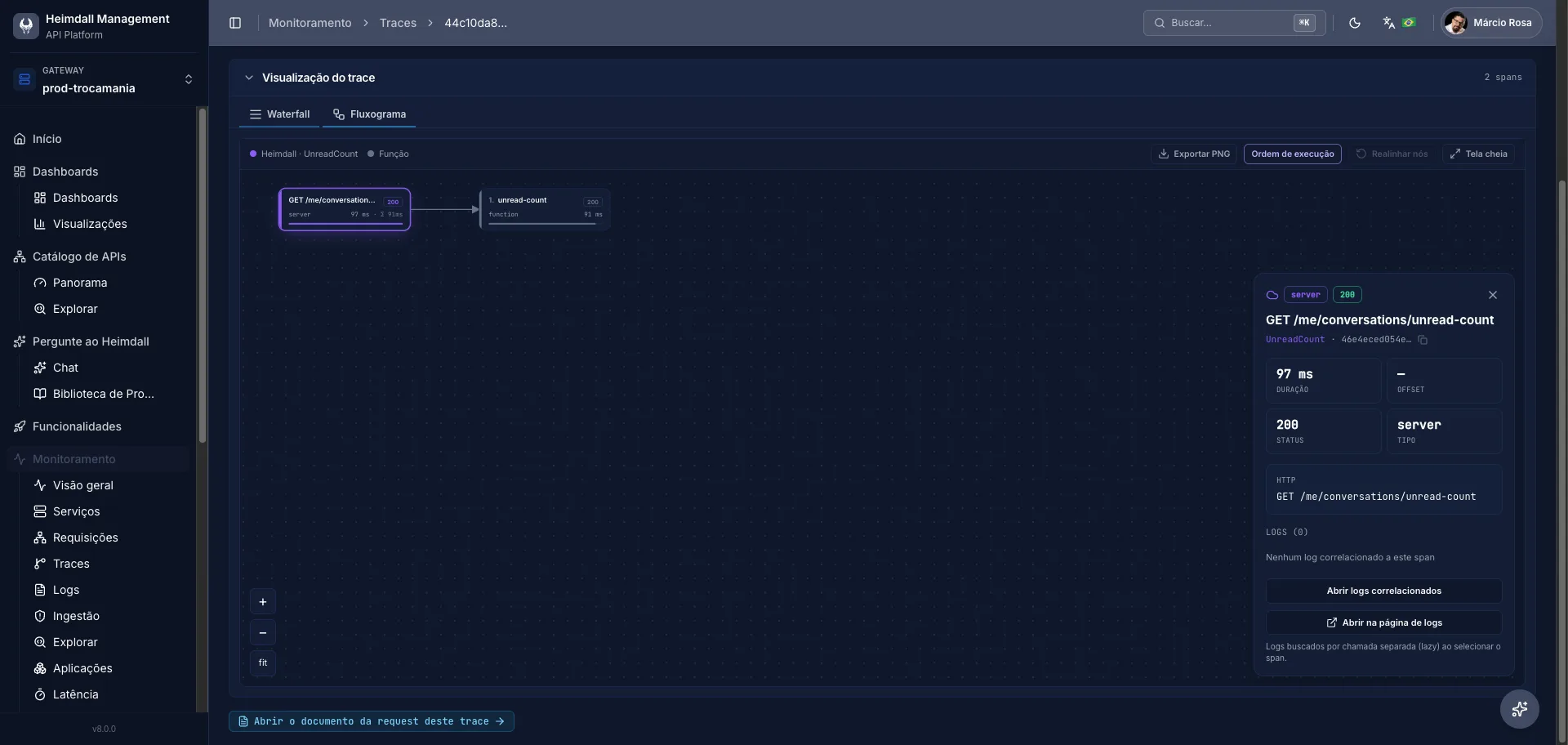Open Ingestão in sidebar
The image size is (1568, 745).
click(x=106, y=616)
